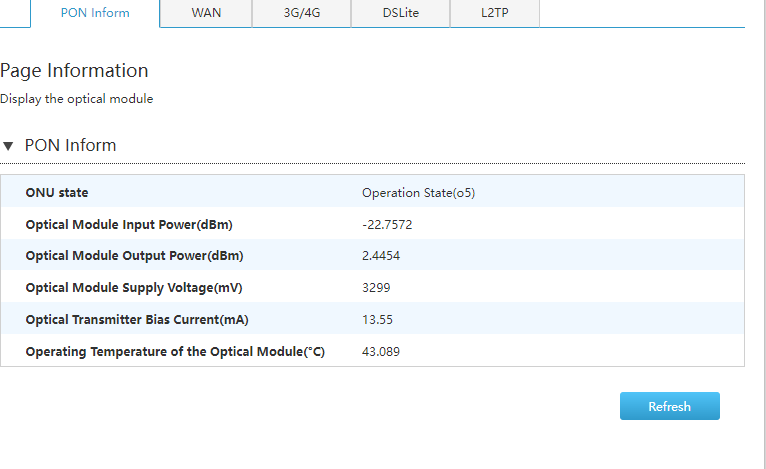Open the L2TP tab
Image resolution: width=766 pixels, height=469 pixels.
click(494, 13)
